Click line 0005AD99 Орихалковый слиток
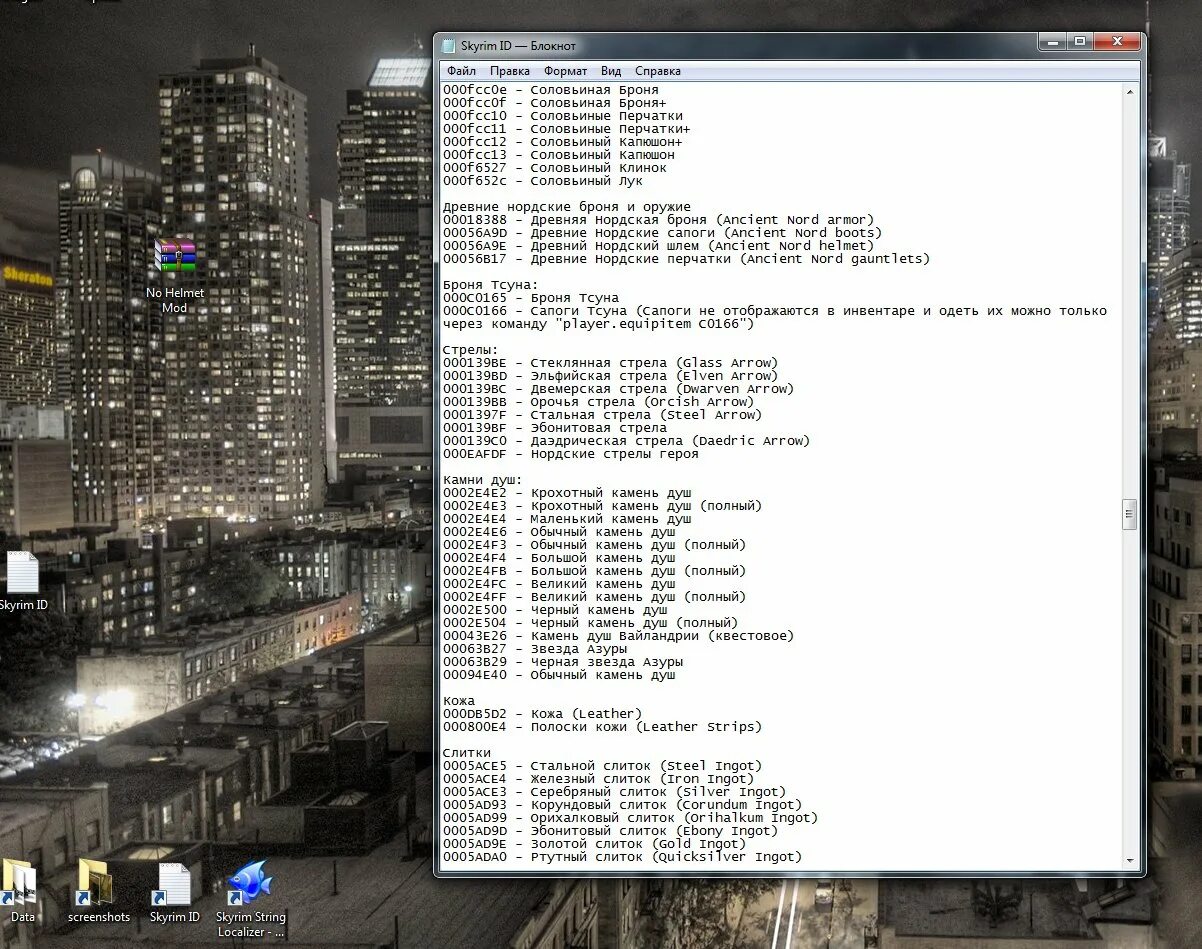Viewport: 1202px width, 949px height. [x=631, y=818]
